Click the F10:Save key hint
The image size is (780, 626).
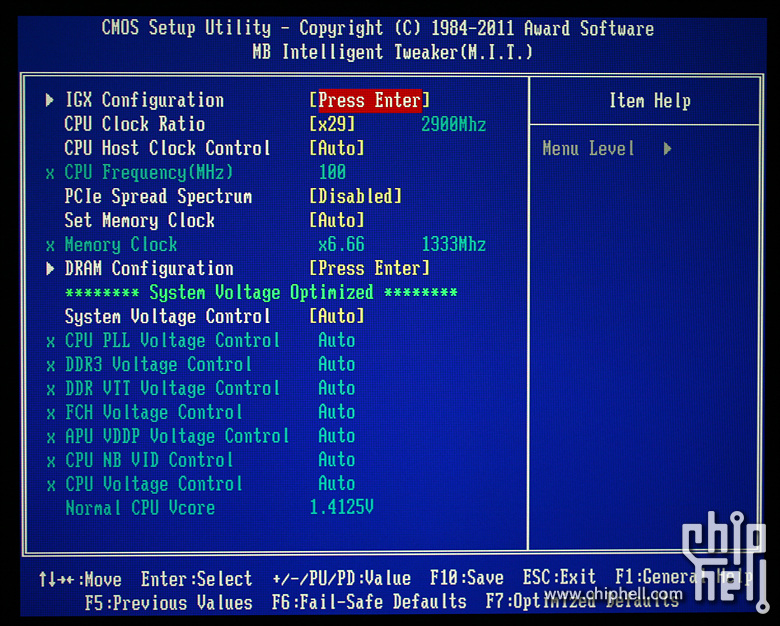click(467, 578)
